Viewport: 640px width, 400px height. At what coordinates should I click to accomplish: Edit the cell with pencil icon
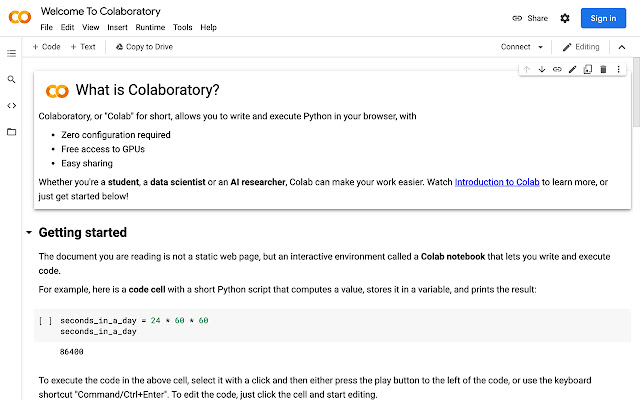tap(572, 69)
